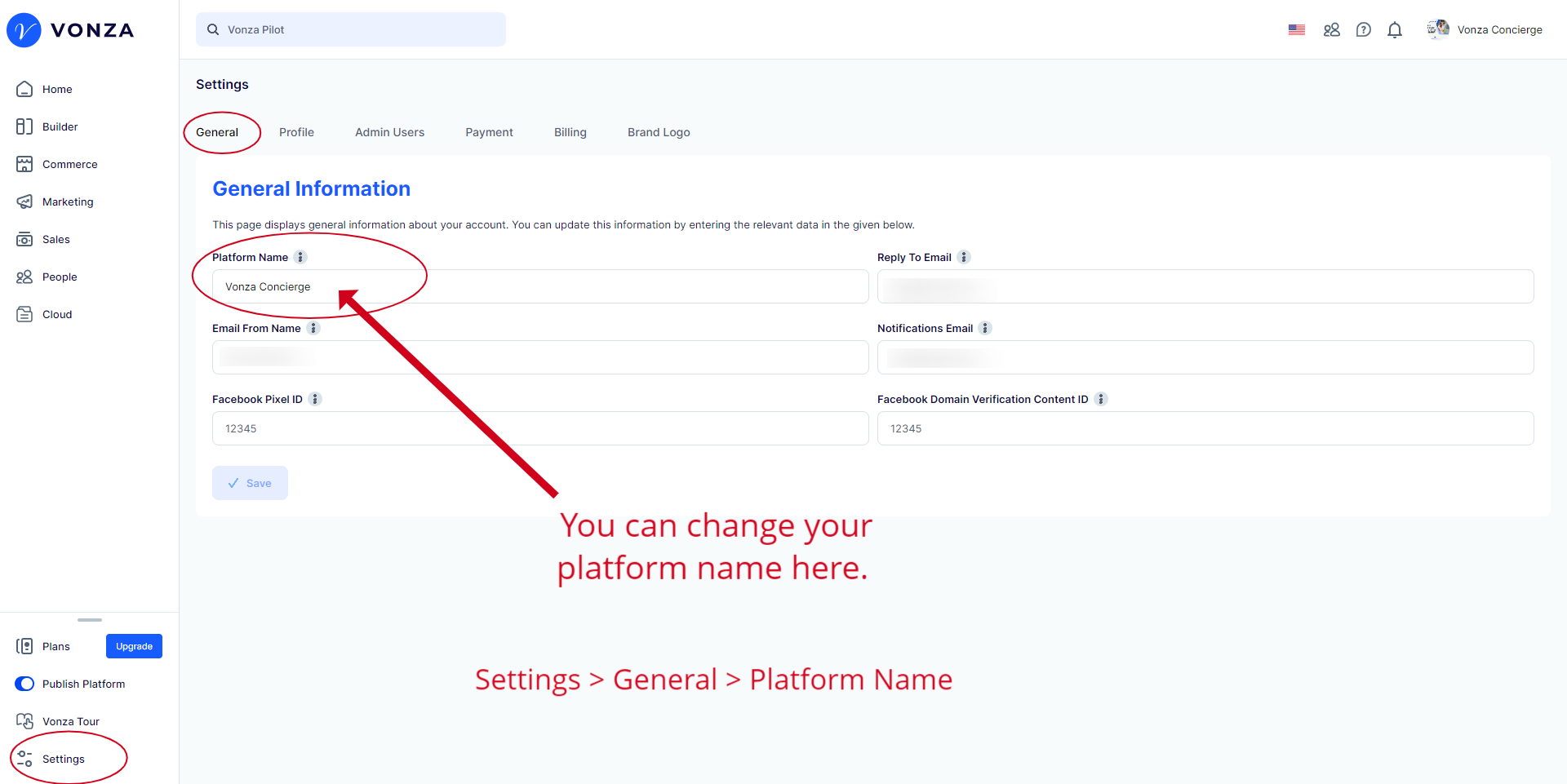The image size is (1567, 784).
Task: Click the Platform Name input field
Action: [x=540, y=286]
